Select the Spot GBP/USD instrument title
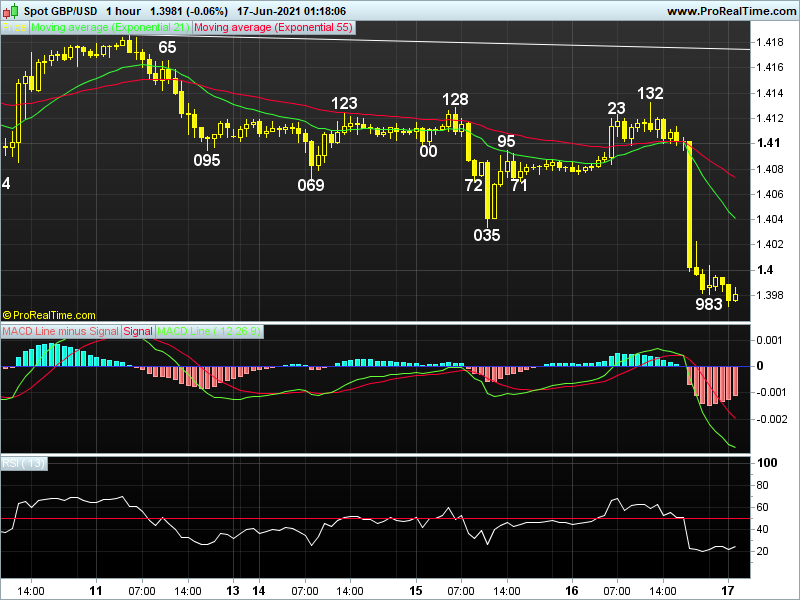800x600 pixels. 62,11
